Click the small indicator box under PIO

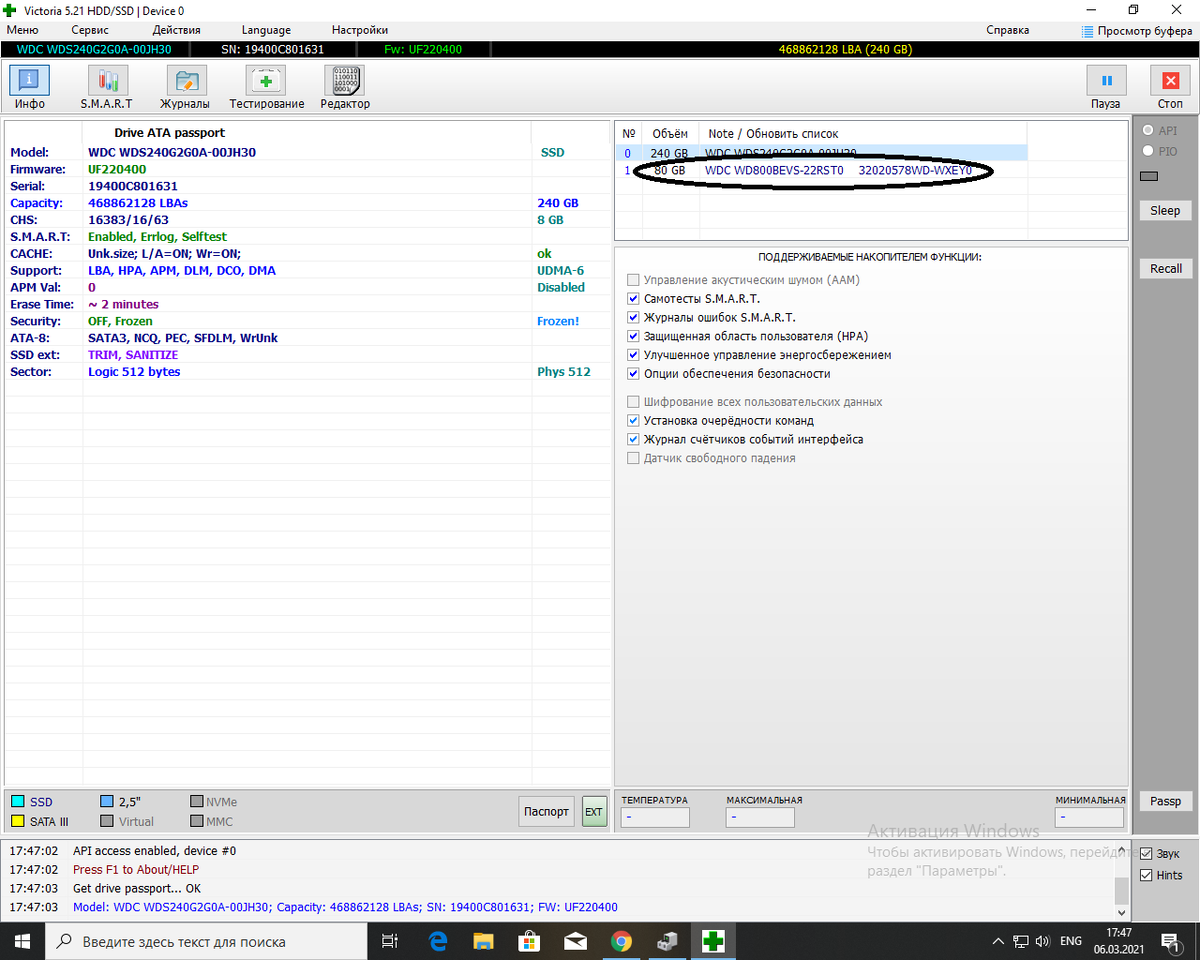click(1149, 177)
